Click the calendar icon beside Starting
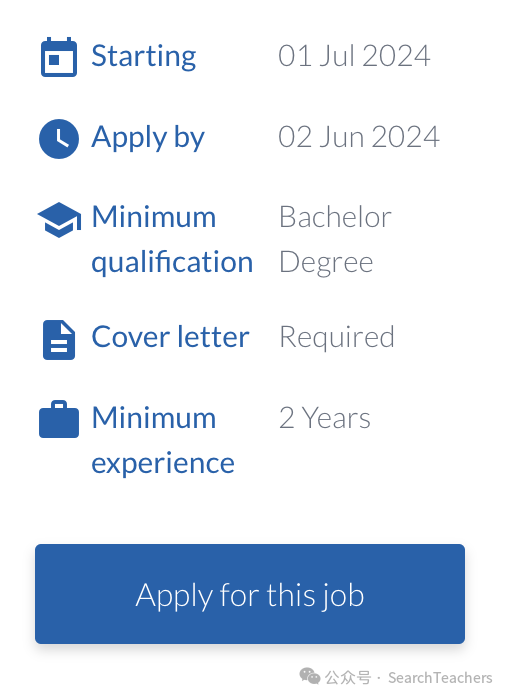508x698 pixels. [x=59, y=57]
